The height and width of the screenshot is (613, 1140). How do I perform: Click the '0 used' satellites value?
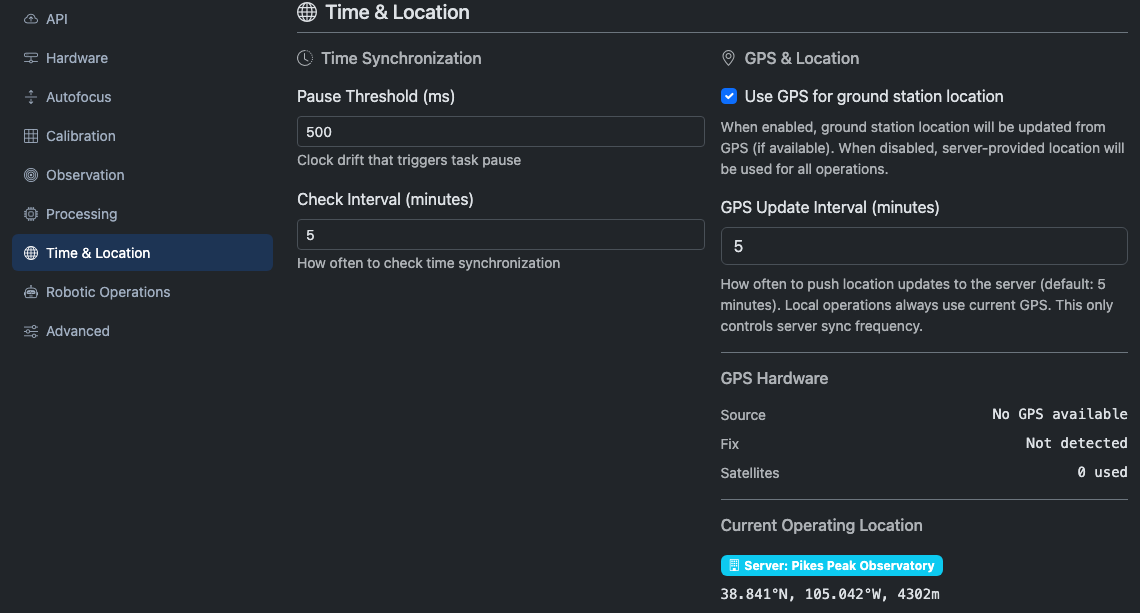tap(1102, 472)
